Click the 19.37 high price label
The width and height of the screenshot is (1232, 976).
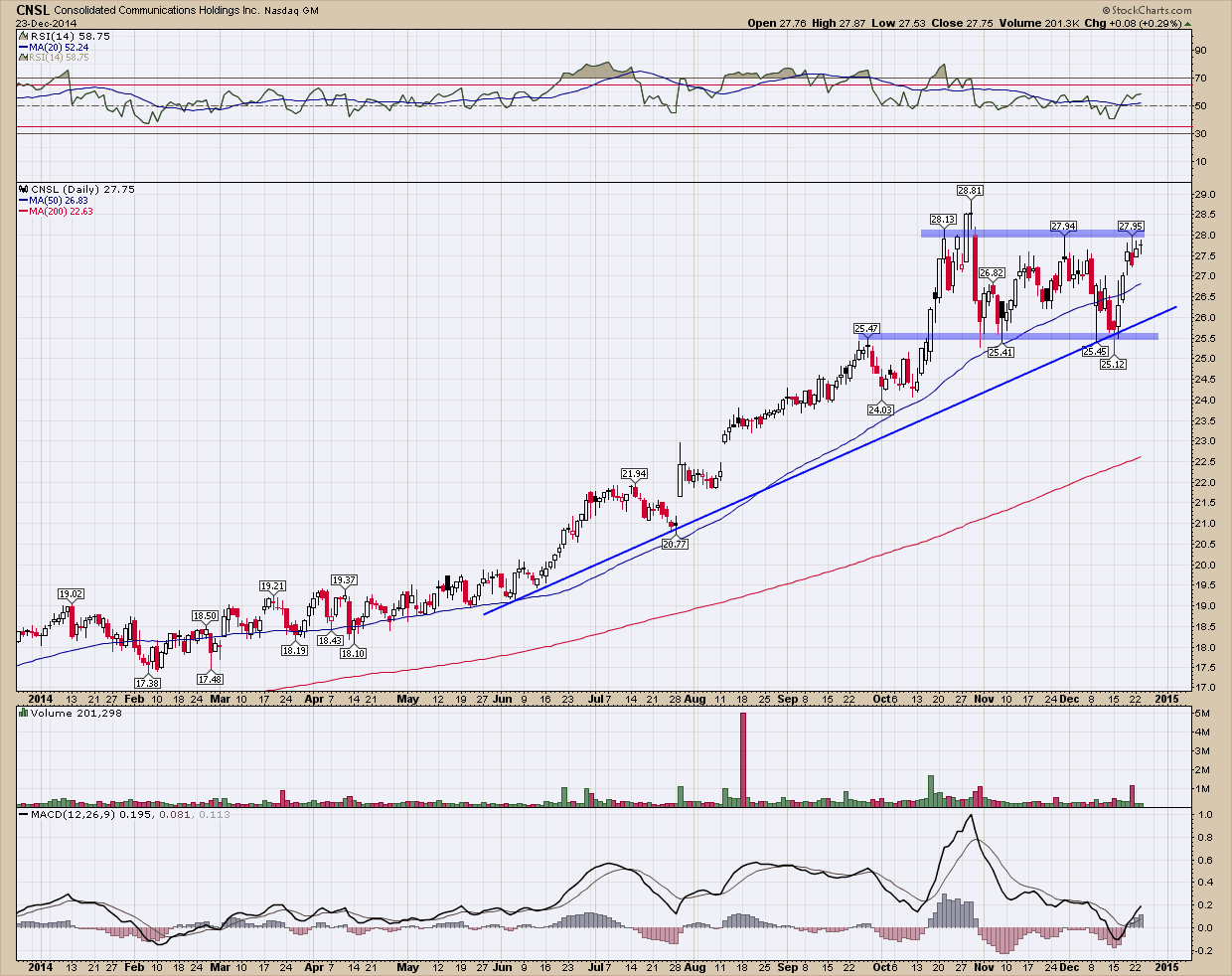(x=345, y=579)
